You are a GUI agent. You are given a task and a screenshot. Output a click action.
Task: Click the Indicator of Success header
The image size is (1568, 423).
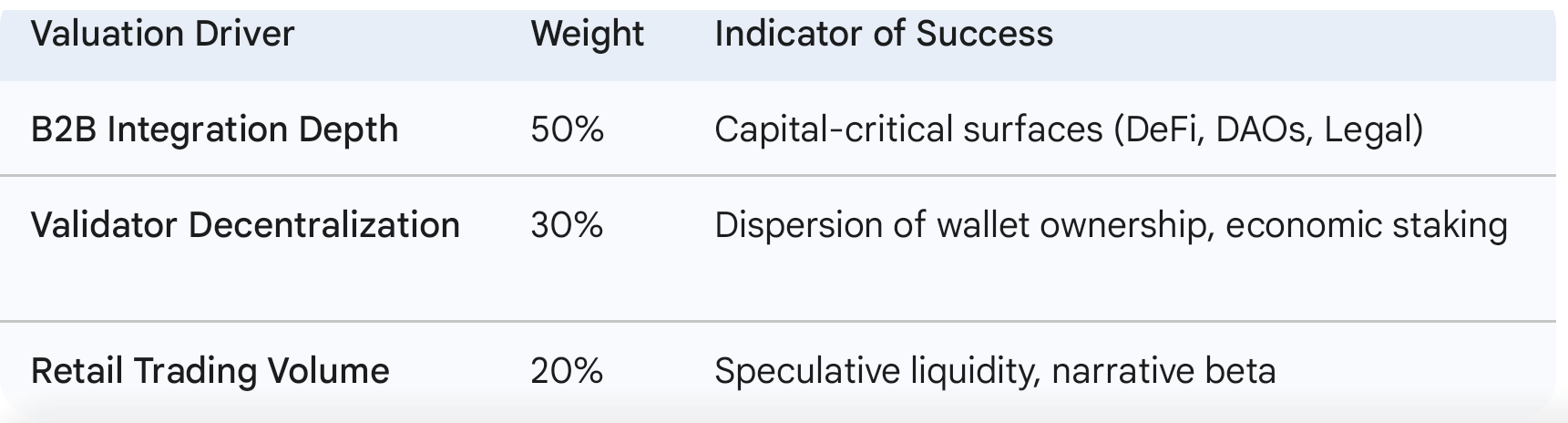tap(883, 34)
